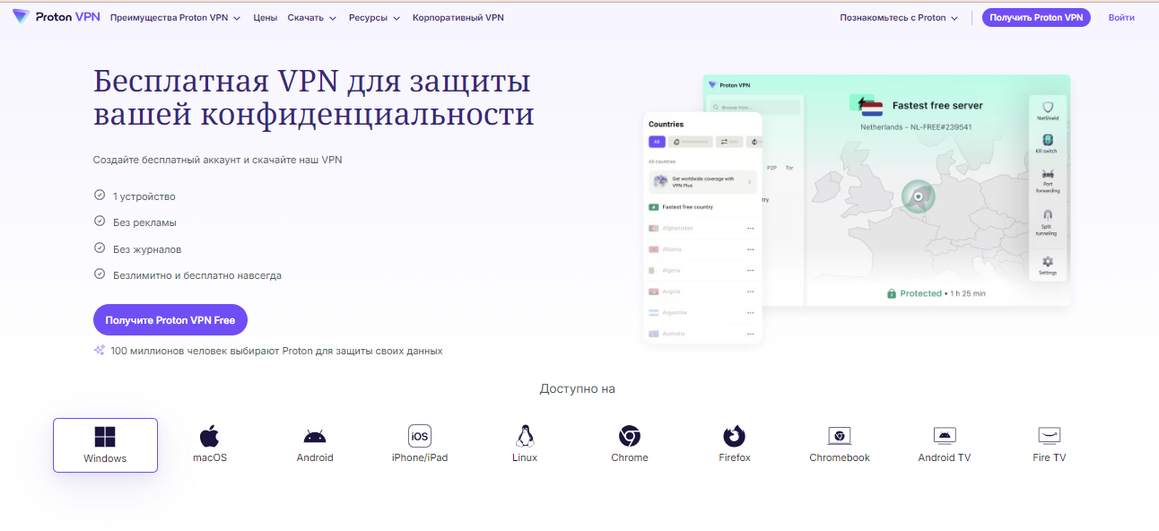Click the Доступно на heading
Image resolution: width=1159 pixels, height=531 pixels.
(577, 389)
